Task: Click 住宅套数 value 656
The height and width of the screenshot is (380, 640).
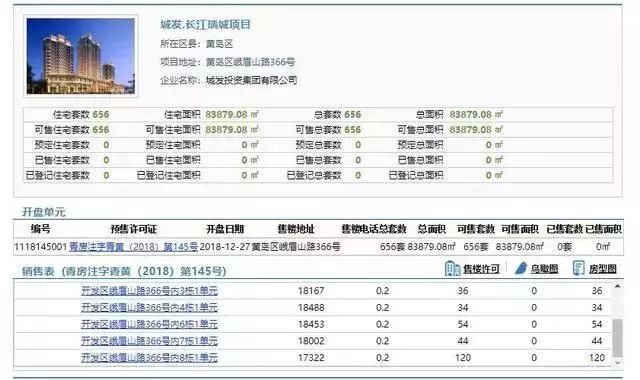Action: [101, 115]
